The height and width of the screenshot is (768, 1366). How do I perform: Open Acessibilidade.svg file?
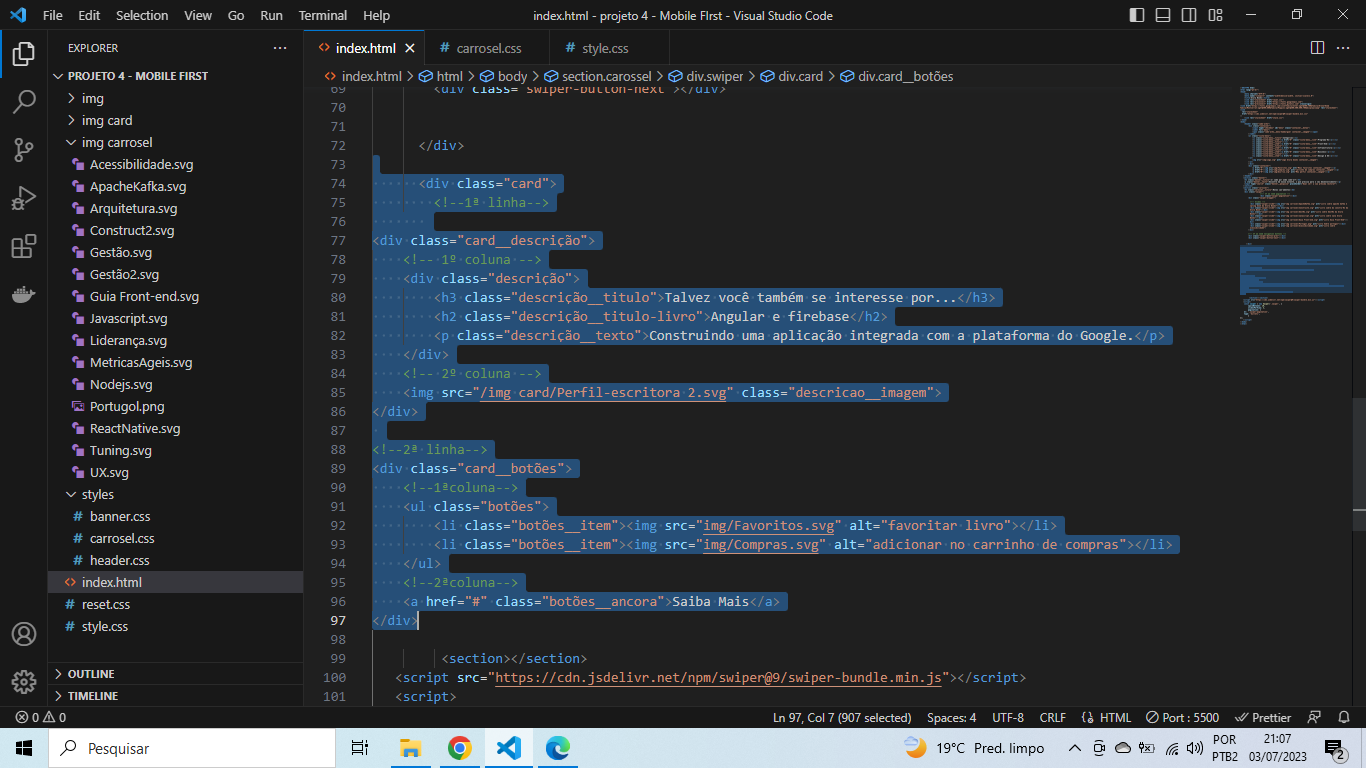pyautogui.click(x=175, y=164)
